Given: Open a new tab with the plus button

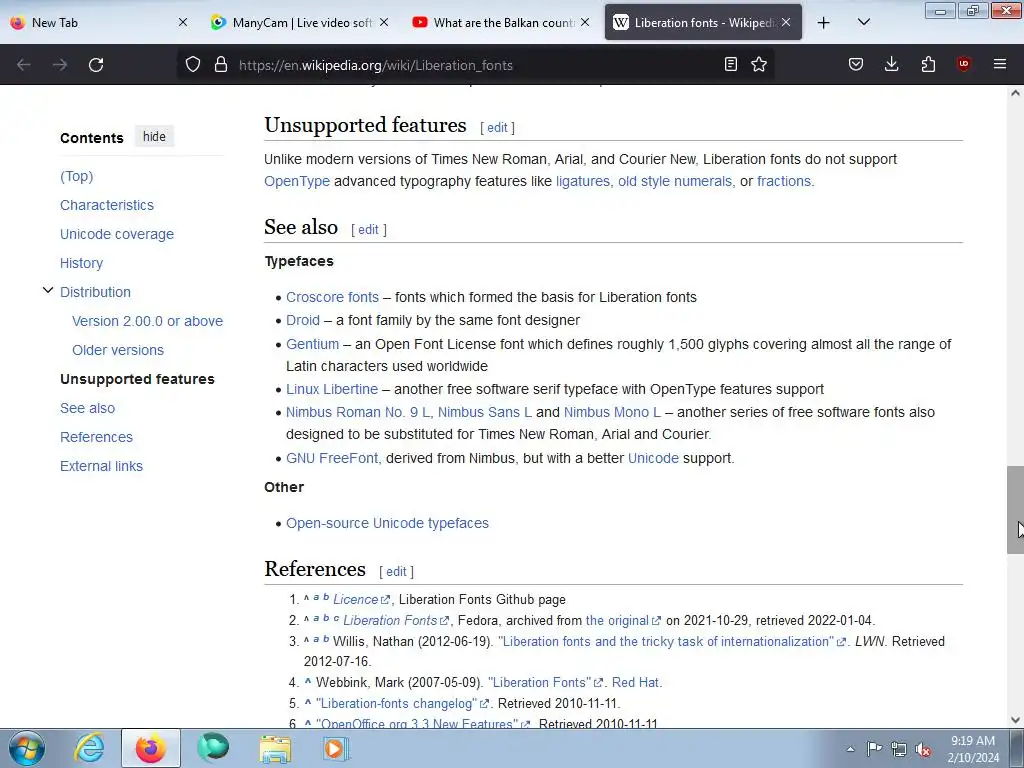Looking at the screenshot, I should point(824,23).
